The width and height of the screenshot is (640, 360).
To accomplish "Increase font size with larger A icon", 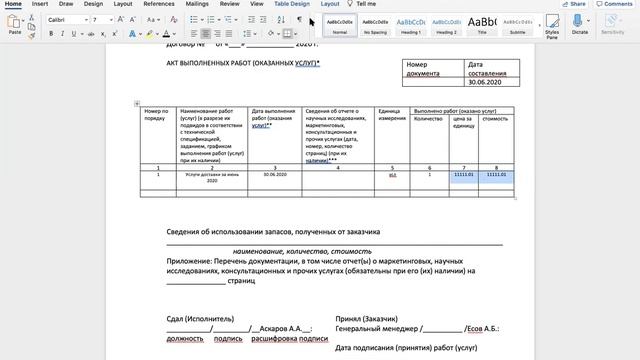I will [121, 20].
